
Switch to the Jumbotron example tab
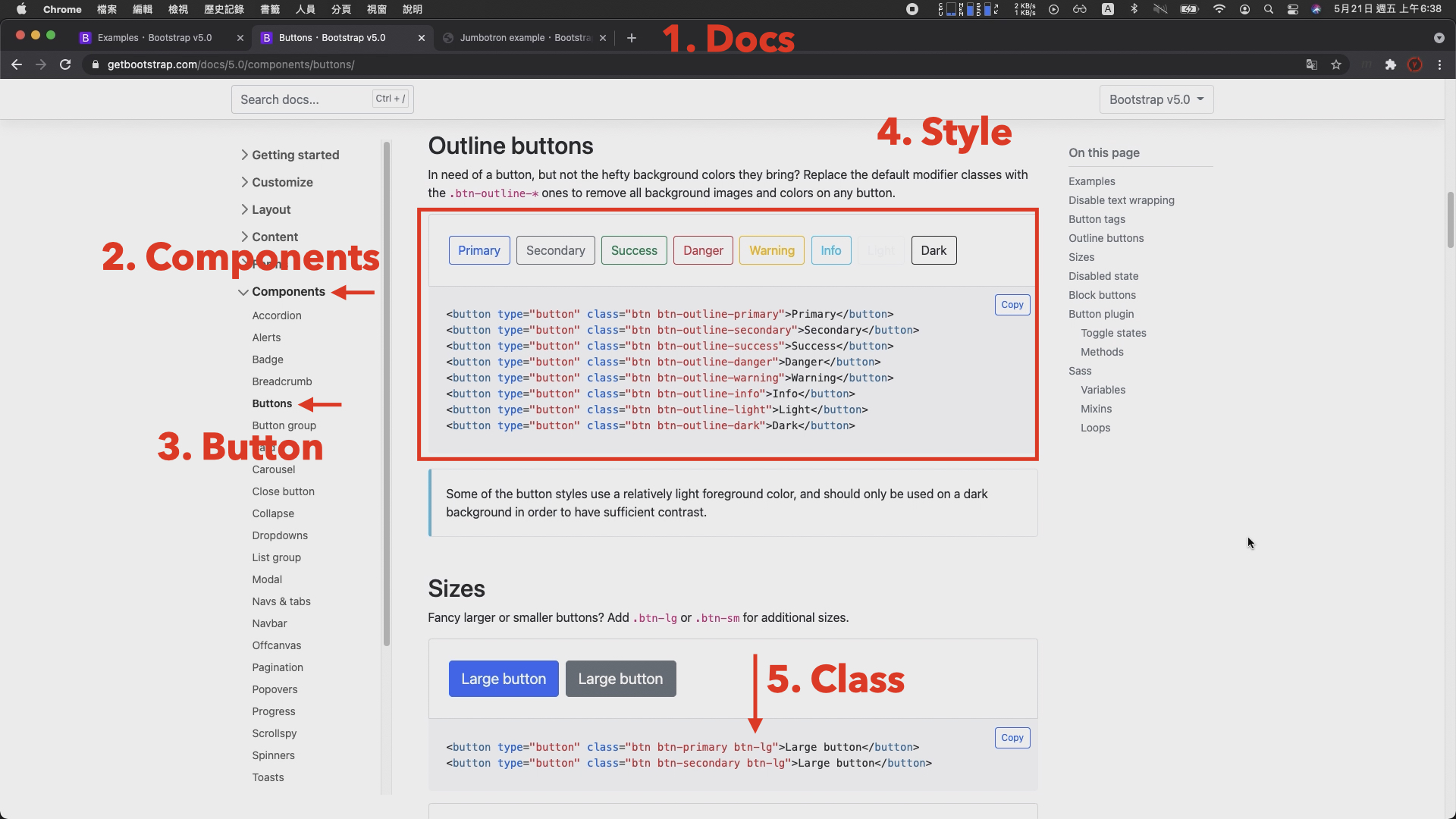coord(523,38)
